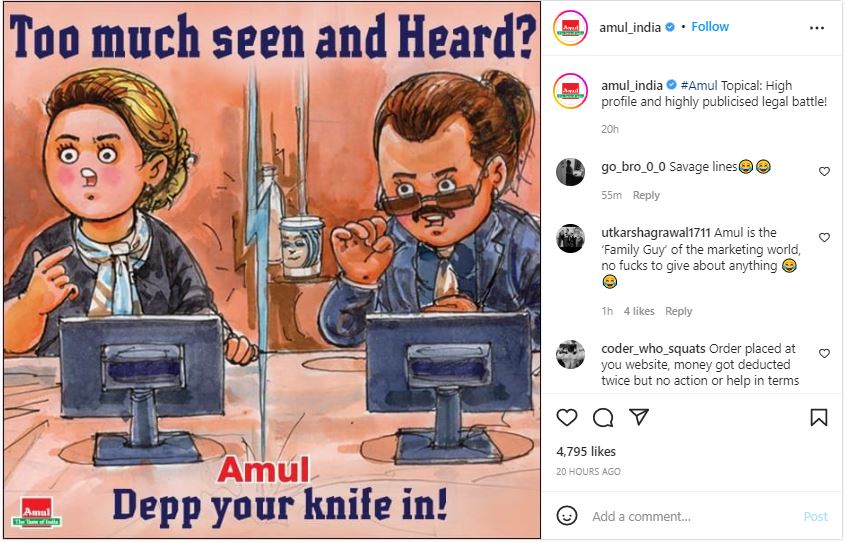The height and width of the screenshot is (542, 845).
Task: Like coder_who_squats comment heart
Action: point(824,353)
